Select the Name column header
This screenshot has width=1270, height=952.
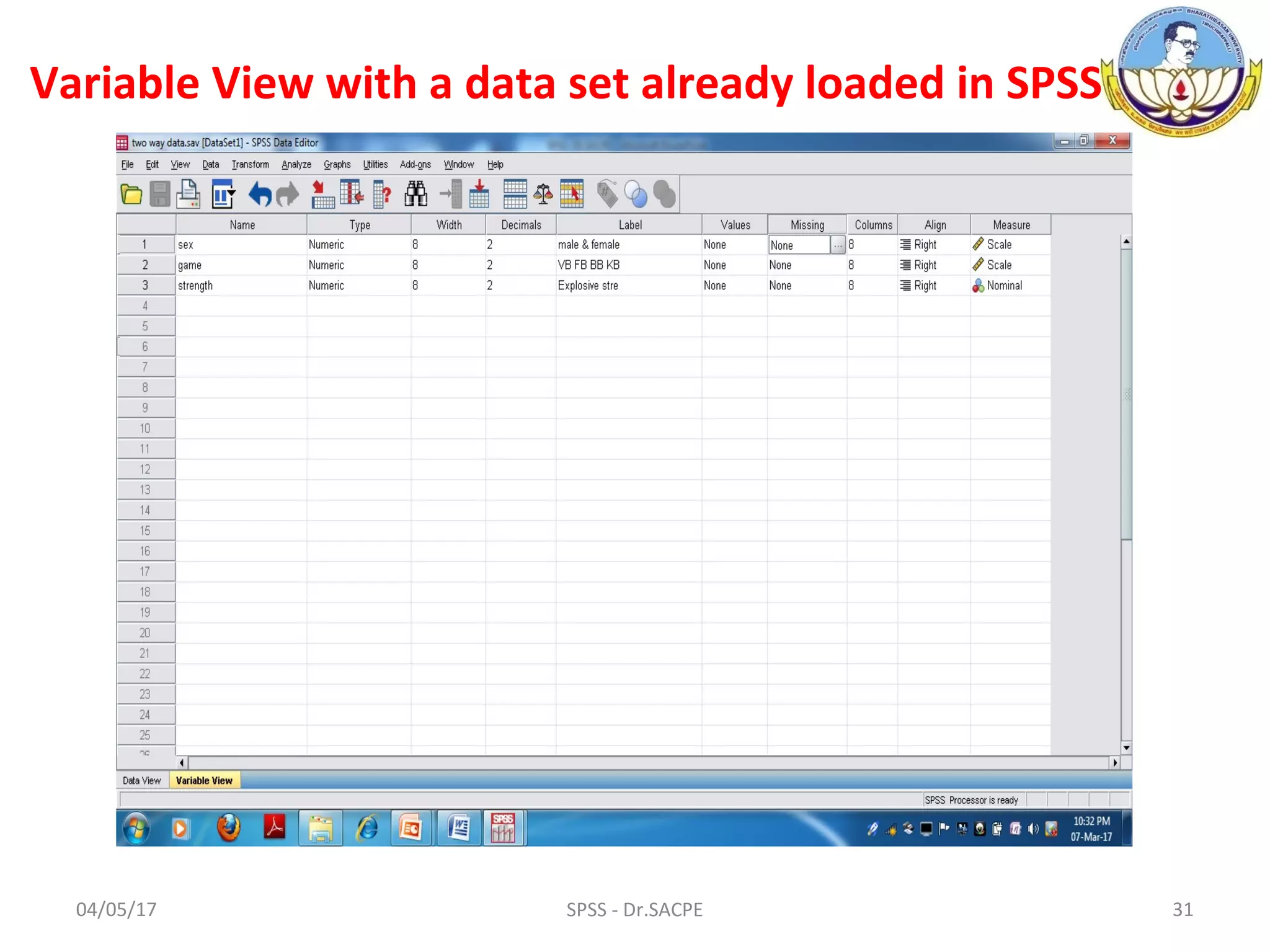tap(242, 224)
